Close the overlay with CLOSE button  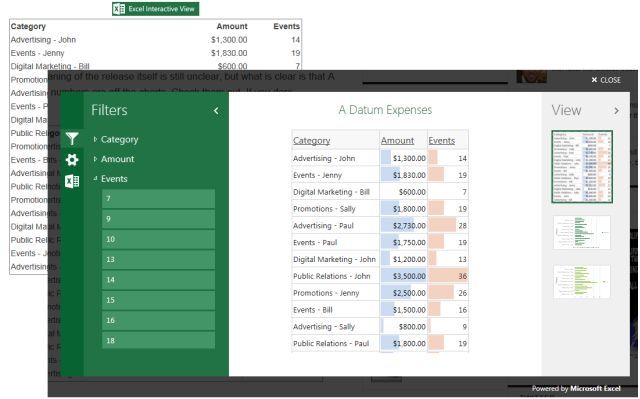[606, 80]
